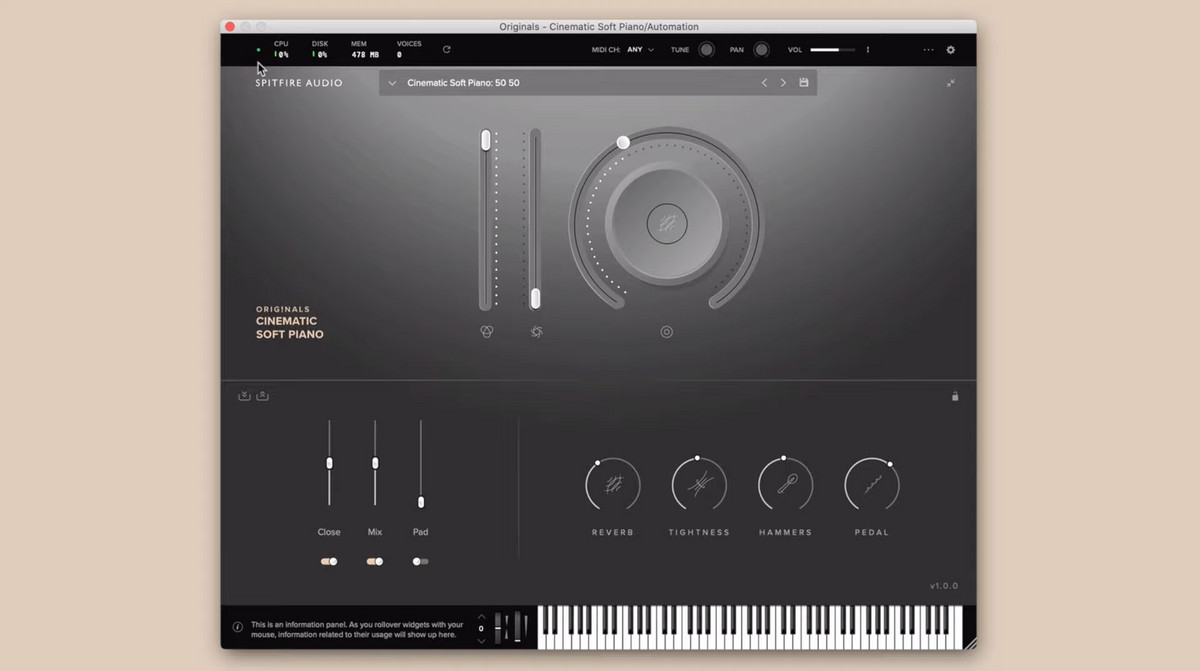Screen dimensions: 1200x671
Task: Go to the next preset
Action: click(x=783, y=83)
